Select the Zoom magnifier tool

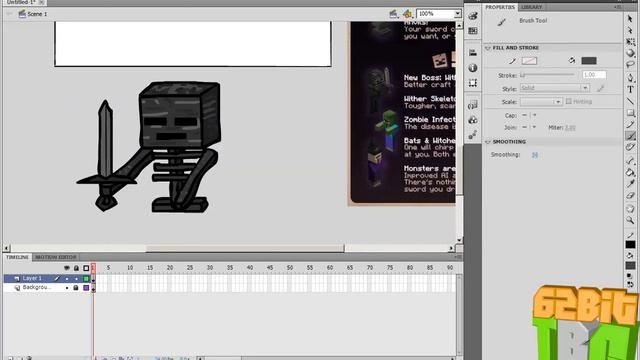pyautogui.click(x=630, y=220)
